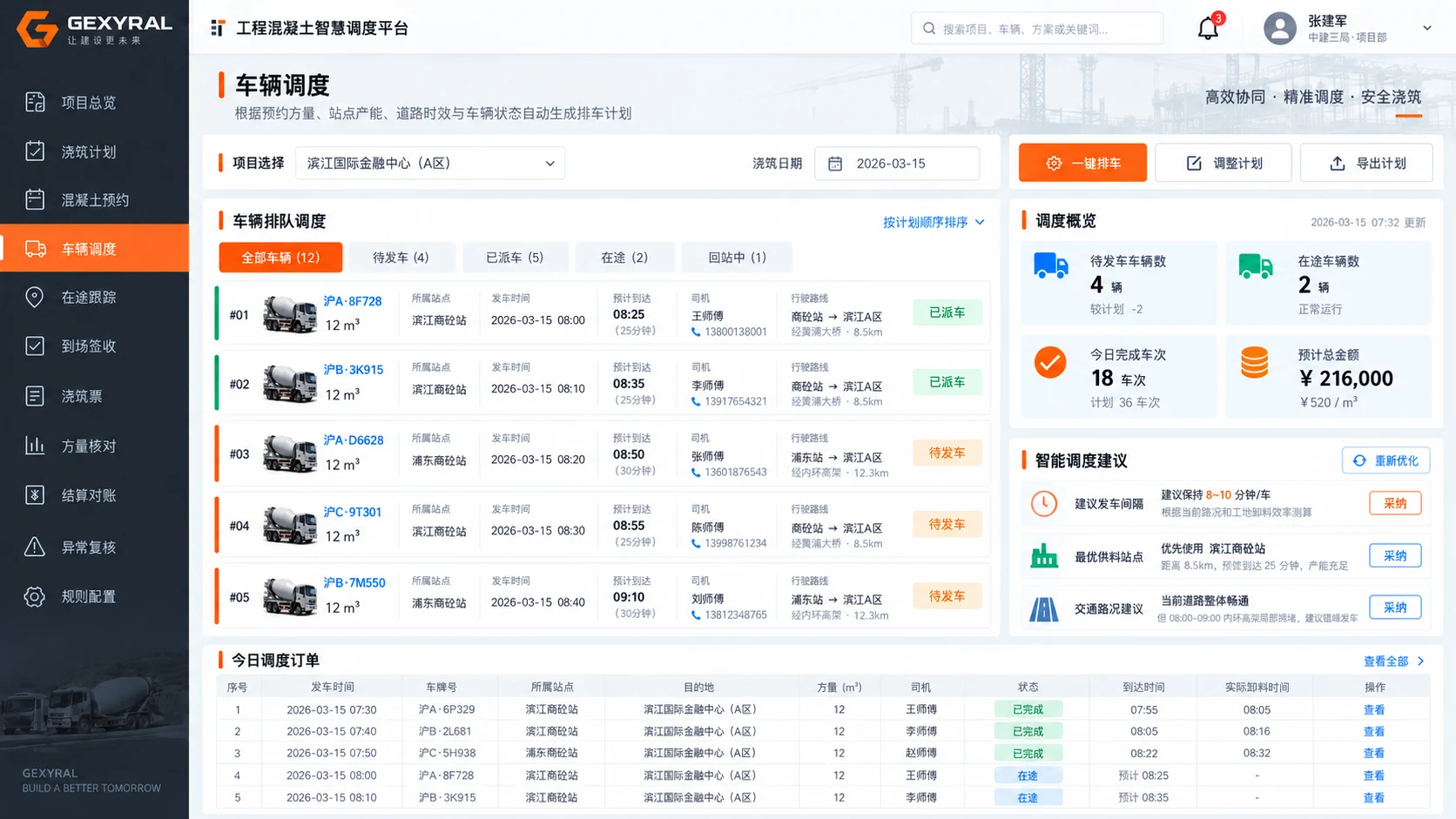Open plate 沪A·8F728 in queue
The width and height of the screenshot is (1456, 819).
coord(353,301)
